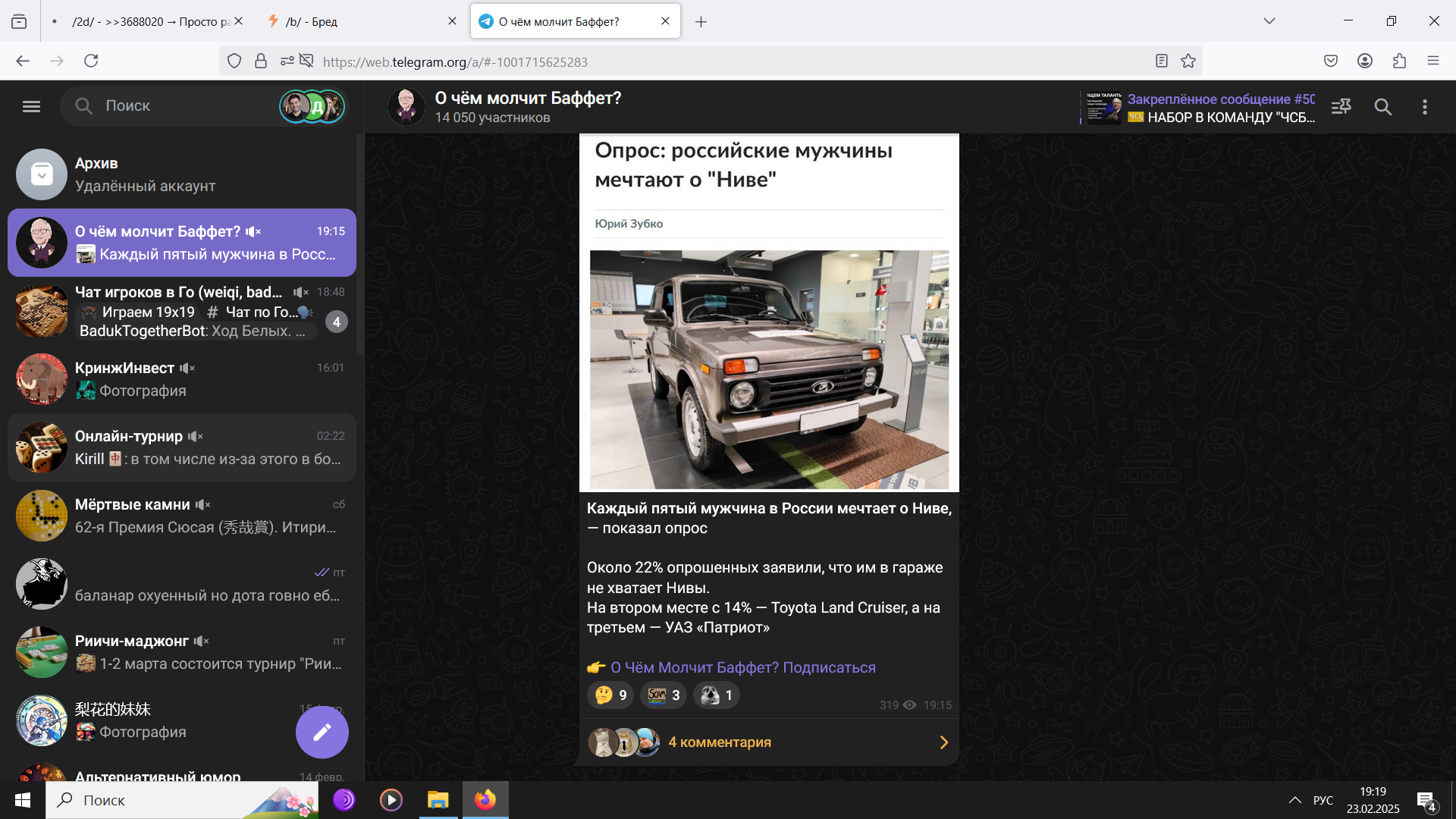Save to Pocket icon

click(x=1331, y=61)
